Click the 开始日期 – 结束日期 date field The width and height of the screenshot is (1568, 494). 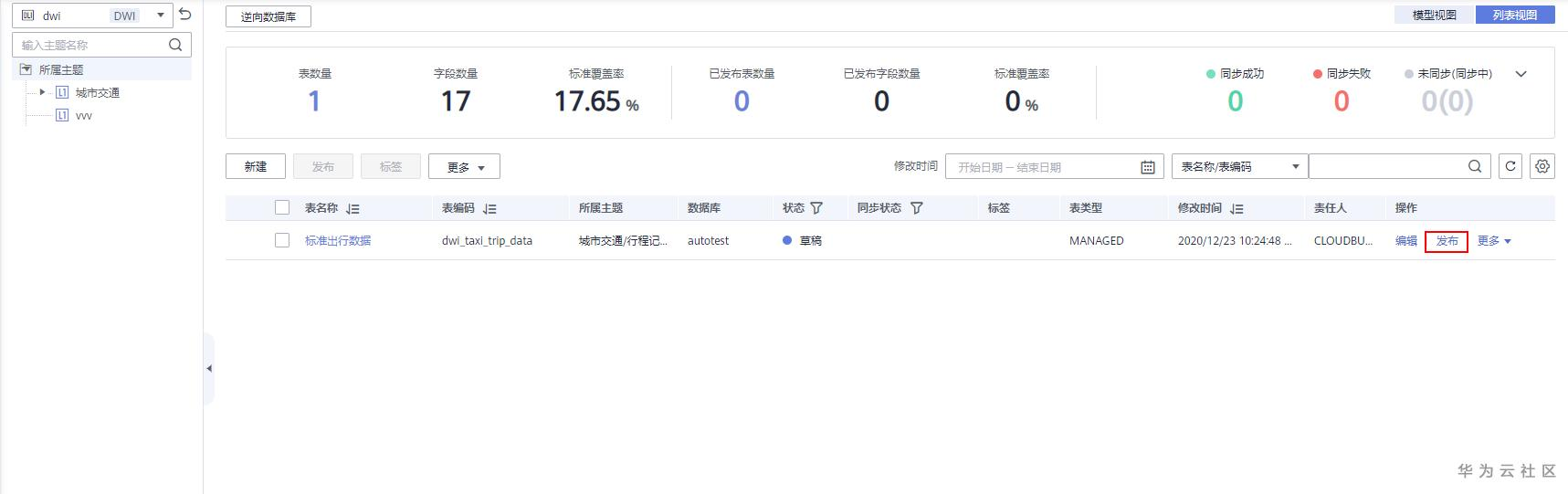pyautogui.click(x=1055, y=167)
